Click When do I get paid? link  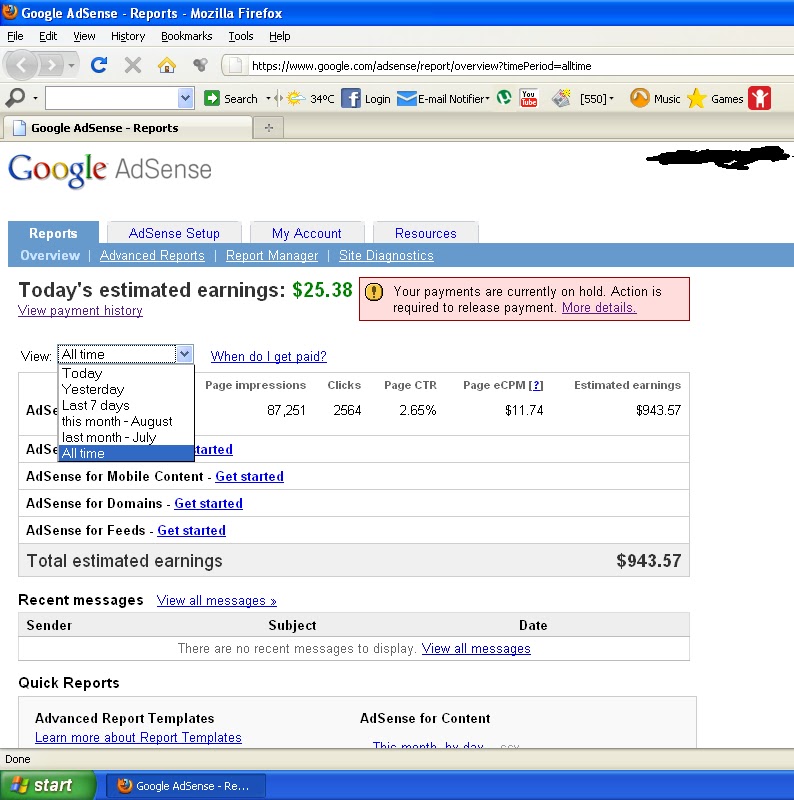coord(268,356)
